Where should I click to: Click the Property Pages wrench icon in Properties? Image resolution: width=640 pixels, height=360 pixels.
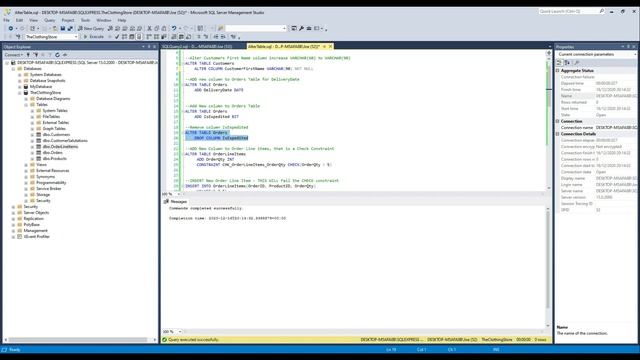point(577,62)
